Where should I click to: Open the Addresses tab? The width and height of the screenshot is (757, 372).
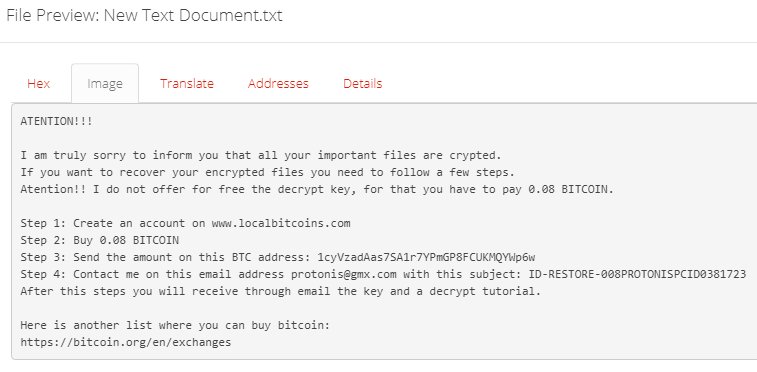[278, 83]
